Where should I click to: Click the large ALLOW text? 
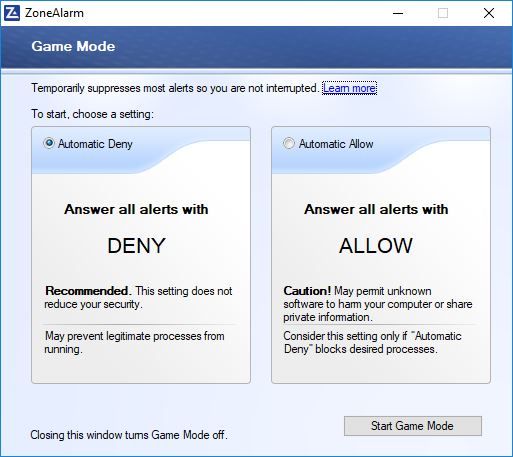click(376, 246)
